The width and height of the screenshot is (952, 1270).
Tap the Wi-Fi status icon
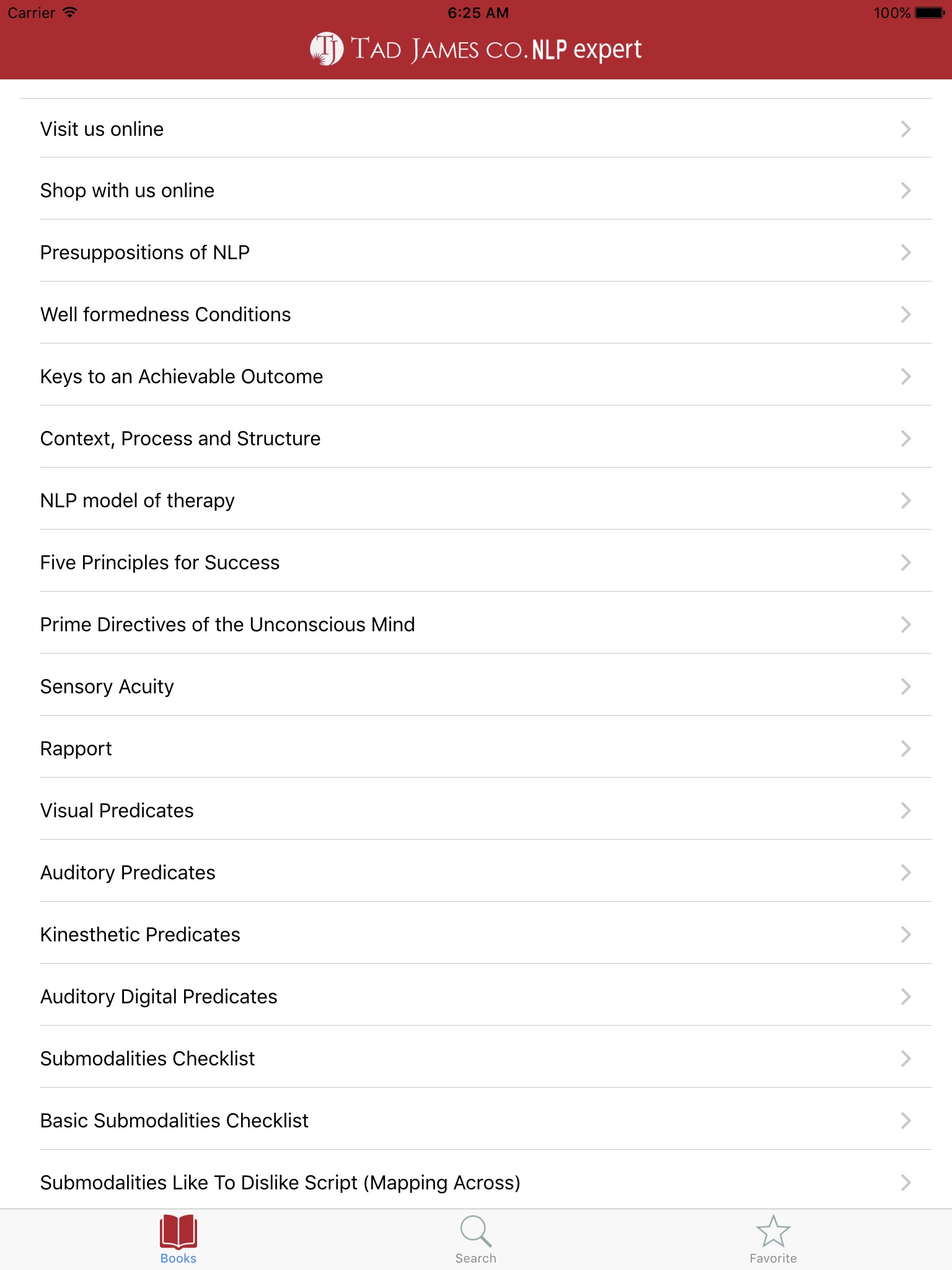coord(70,13)
